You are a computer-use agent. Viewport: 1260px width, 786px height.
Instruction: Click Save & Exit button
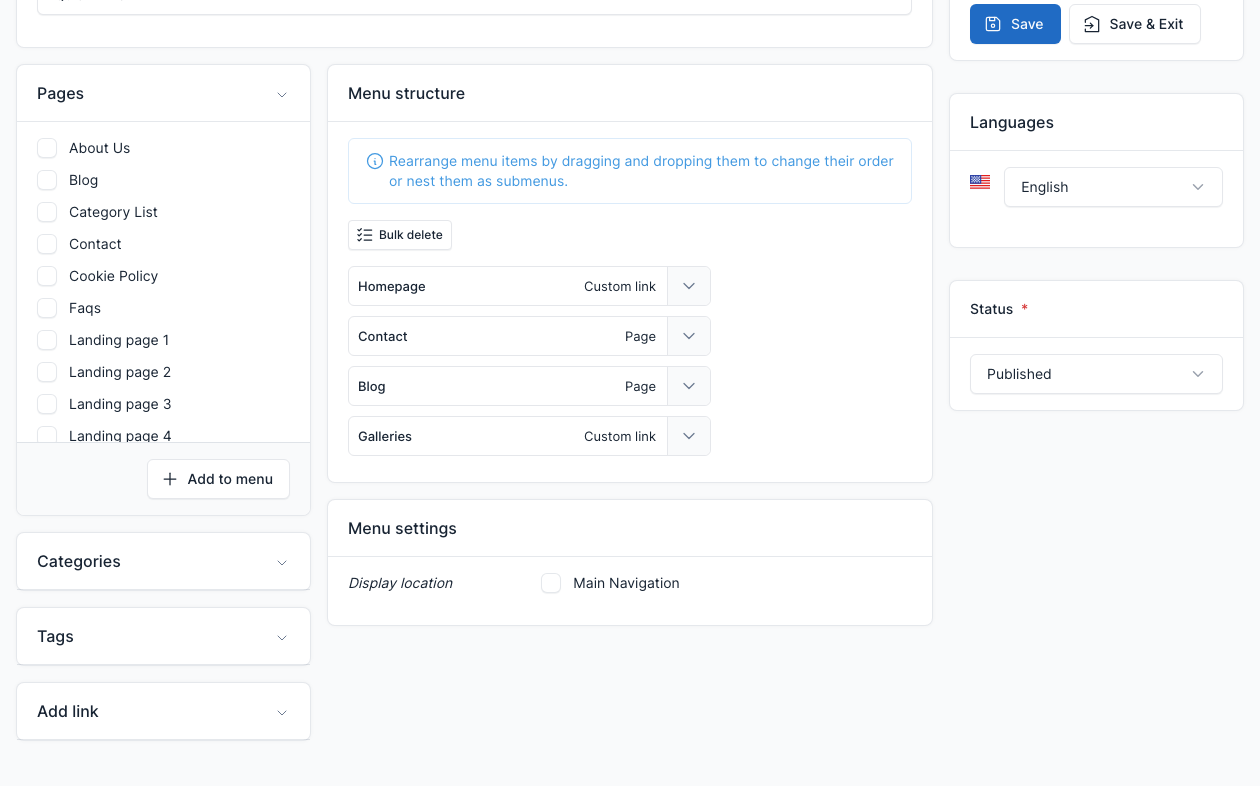click(x=1135, y=24)
